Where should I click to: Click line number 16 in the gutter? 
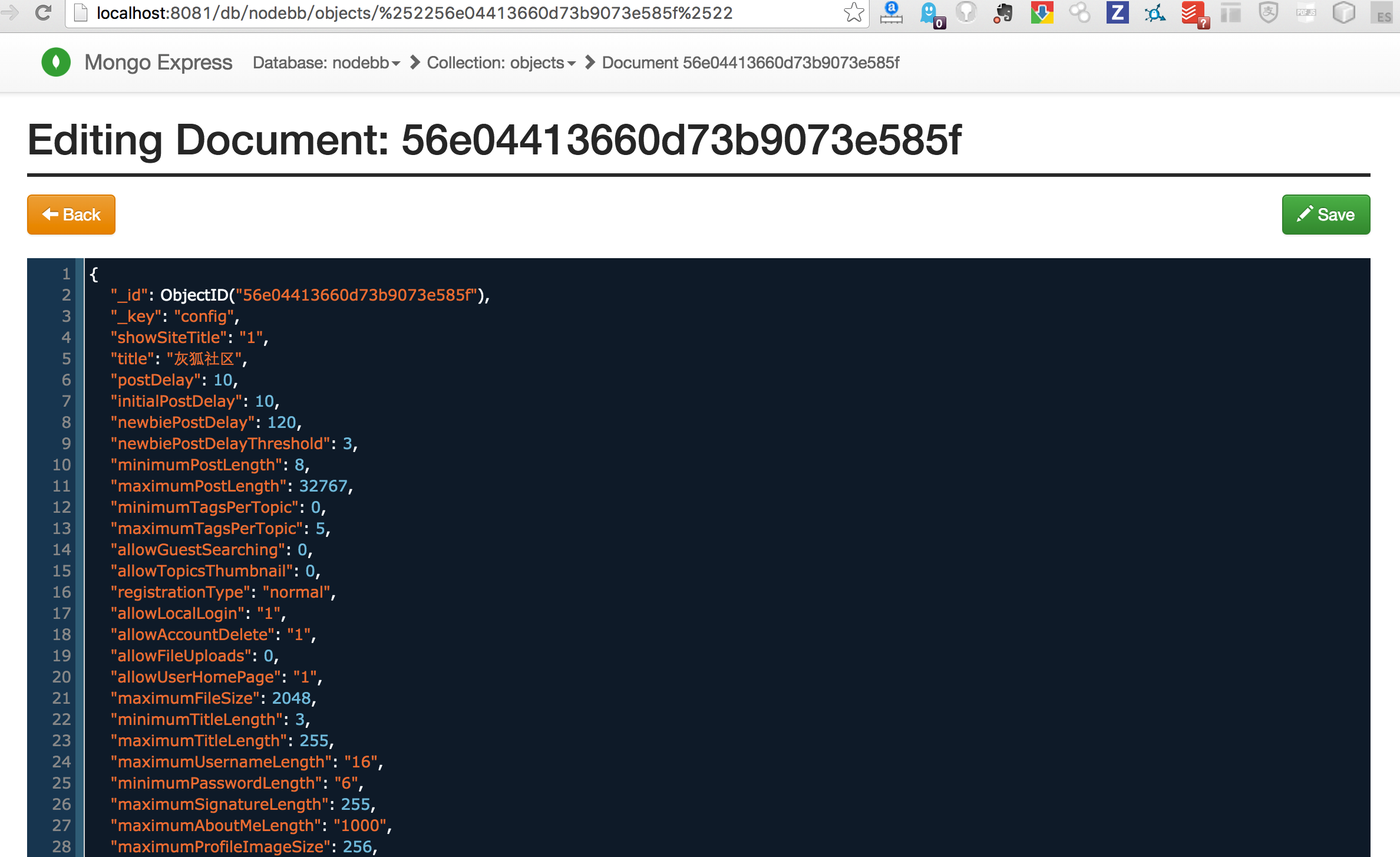[61, 592]
